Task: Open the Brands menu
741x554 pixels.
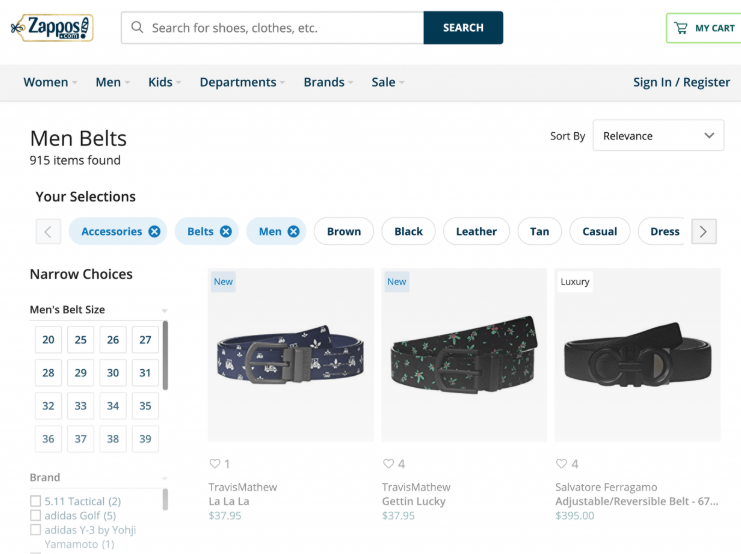Action: point(328,82)
